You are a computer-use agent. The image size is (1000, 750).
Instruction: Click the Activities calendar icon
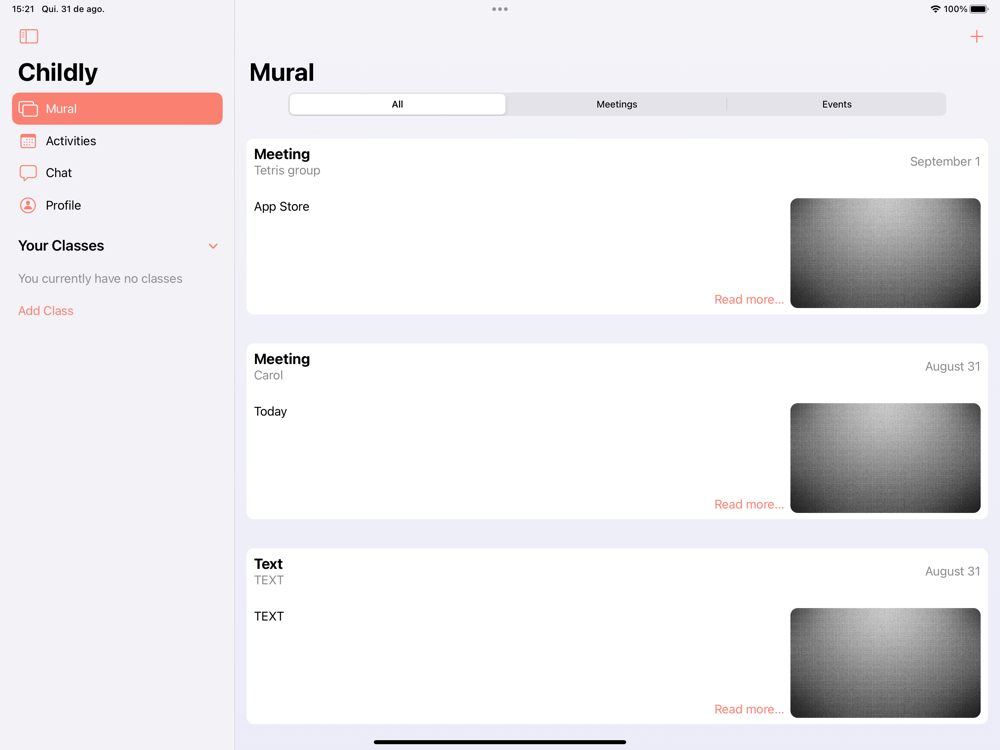28,141
